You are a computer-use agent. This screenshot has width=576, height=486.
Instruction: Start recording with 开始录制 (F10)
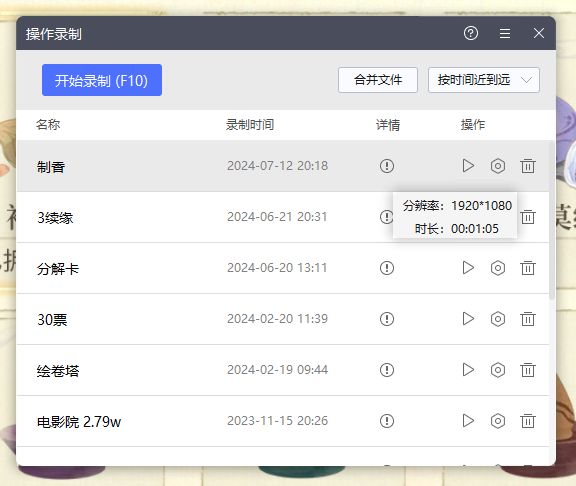click(102, 80)
